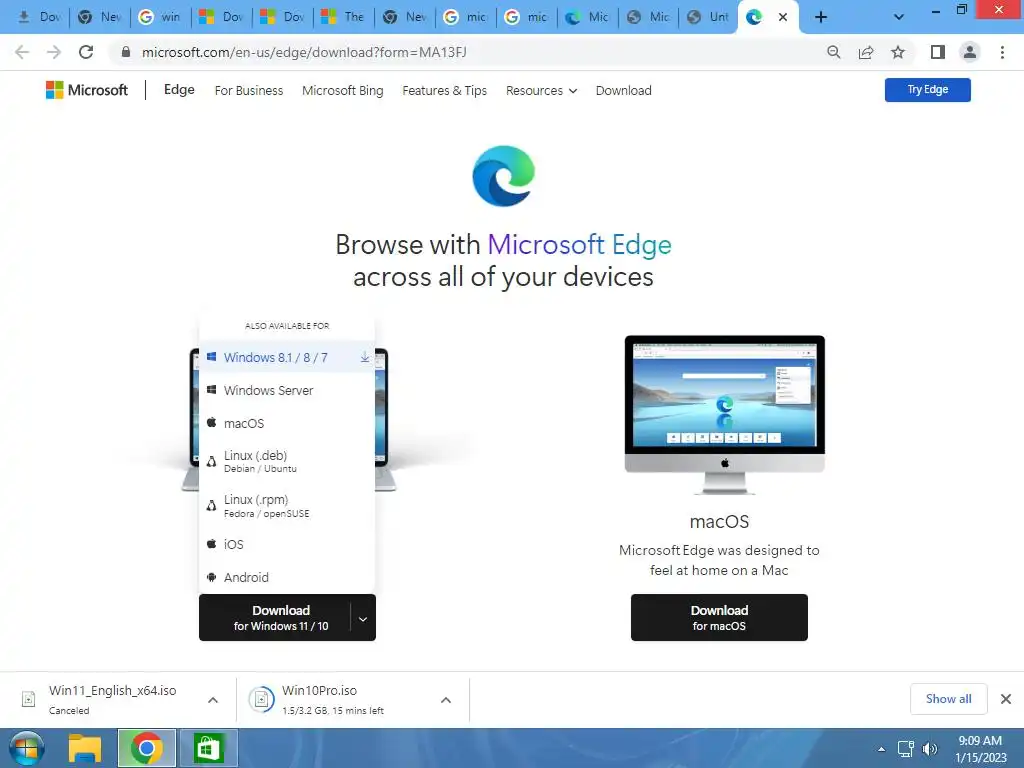The image size is (1024, 768).
Task: Open File Explorer from taskbar
Action: click(x=85, y=748)
